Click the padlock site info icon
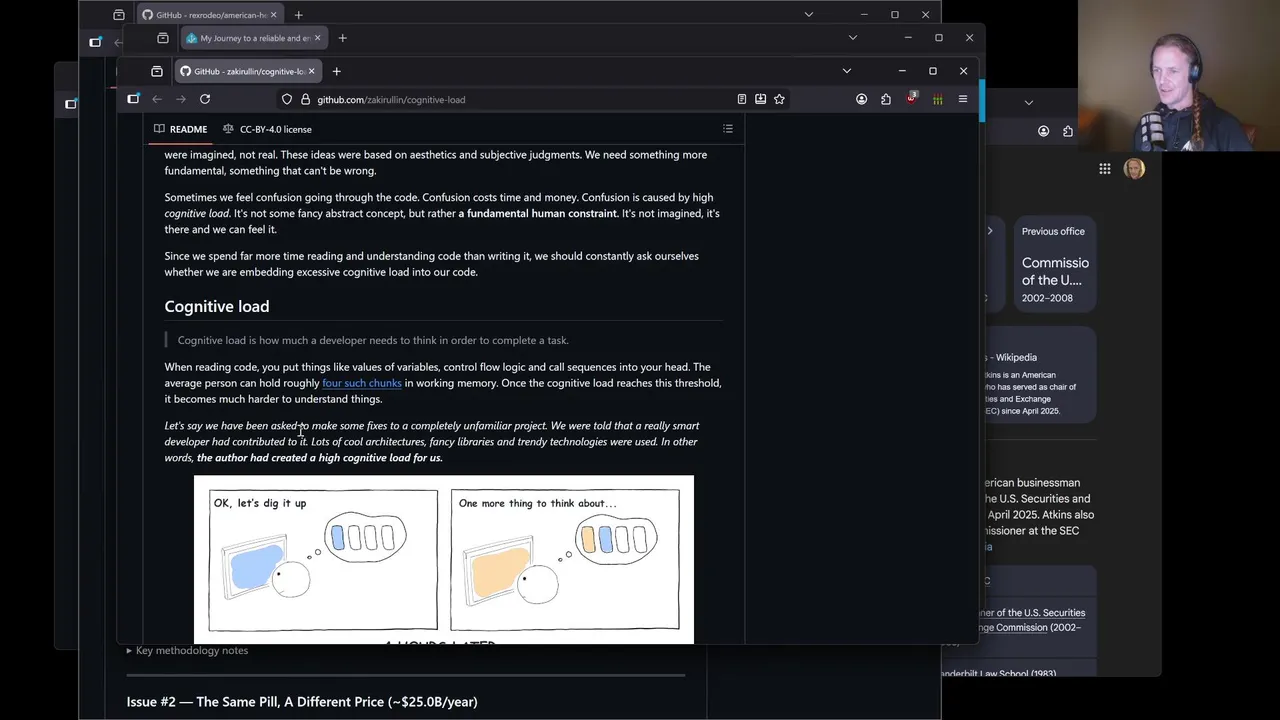Screen dimensions: 1280x720 [305, 99]
